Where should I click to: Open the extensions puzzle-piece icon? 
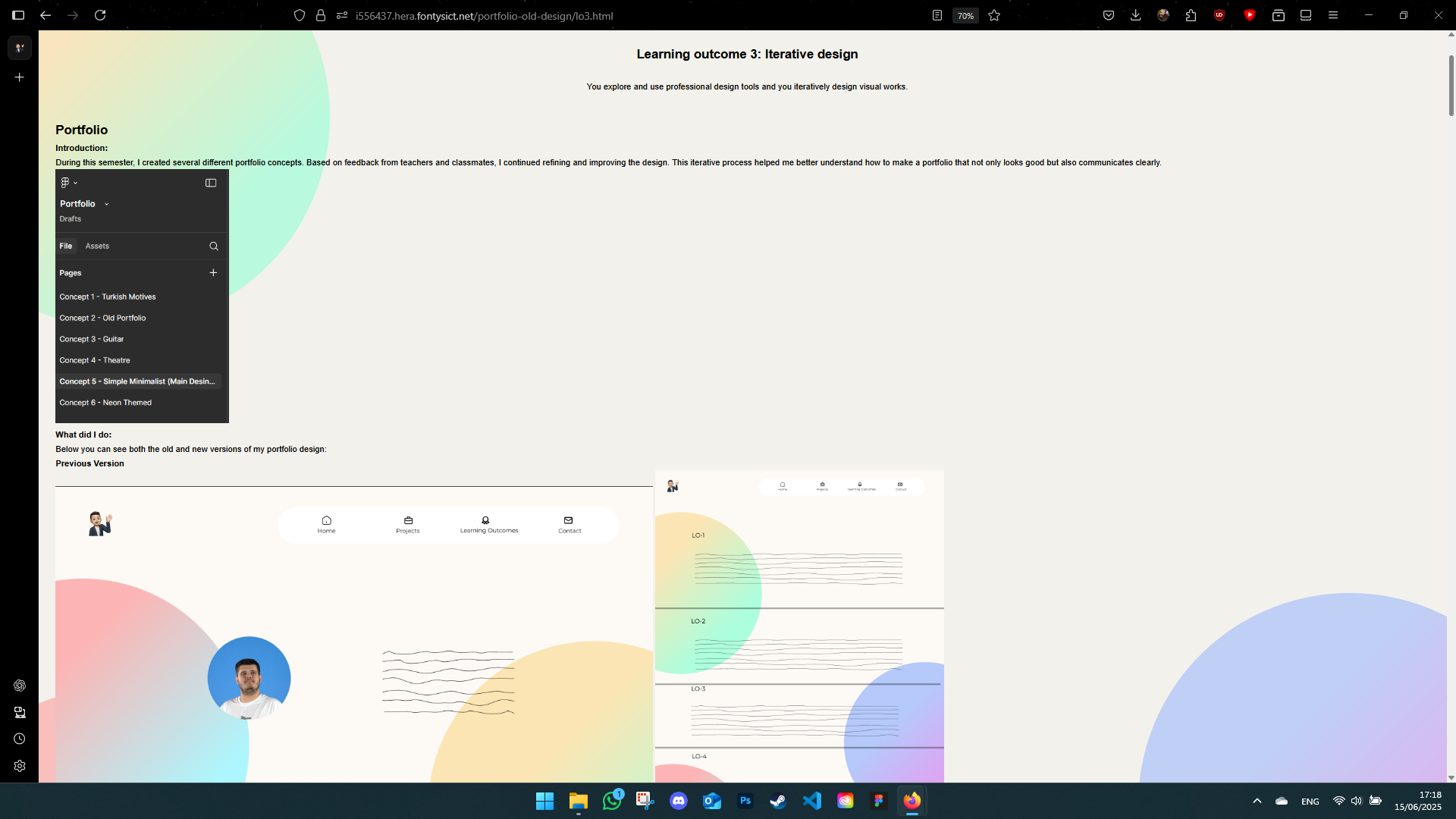tap(1191, 15)
